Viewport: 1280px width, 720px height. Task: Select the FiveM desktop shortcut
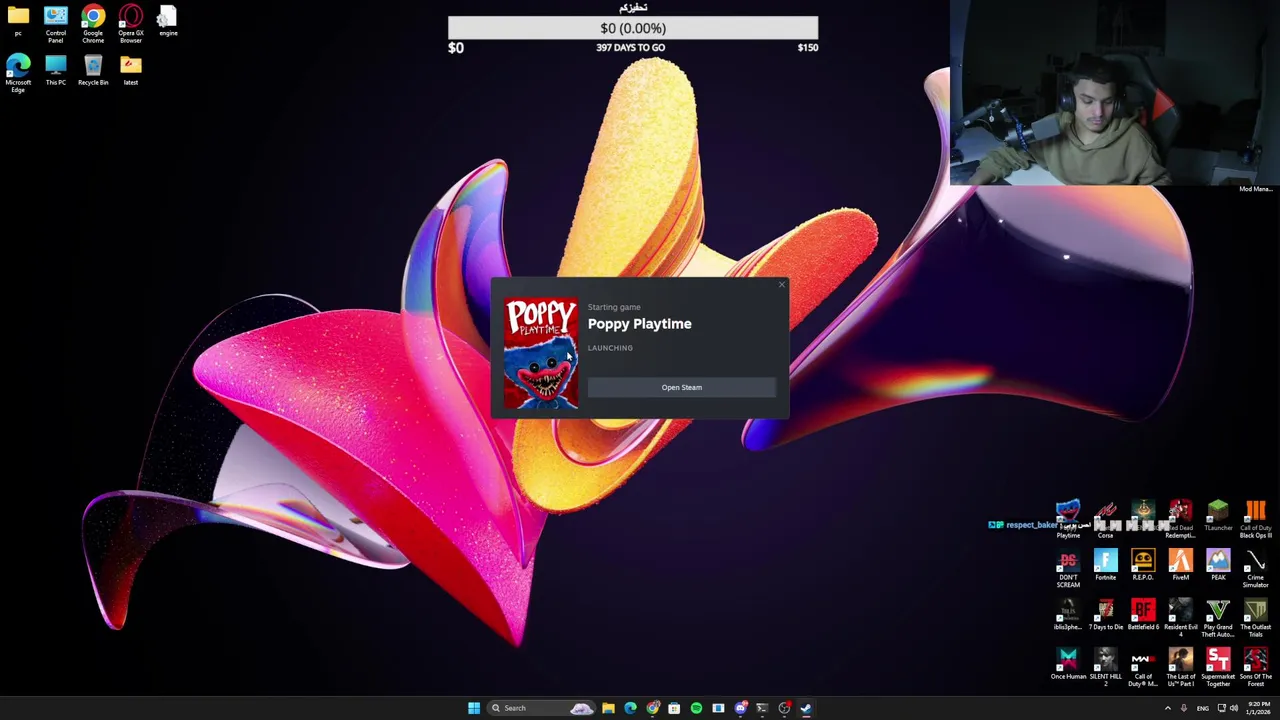click(x=1180, y=566)
